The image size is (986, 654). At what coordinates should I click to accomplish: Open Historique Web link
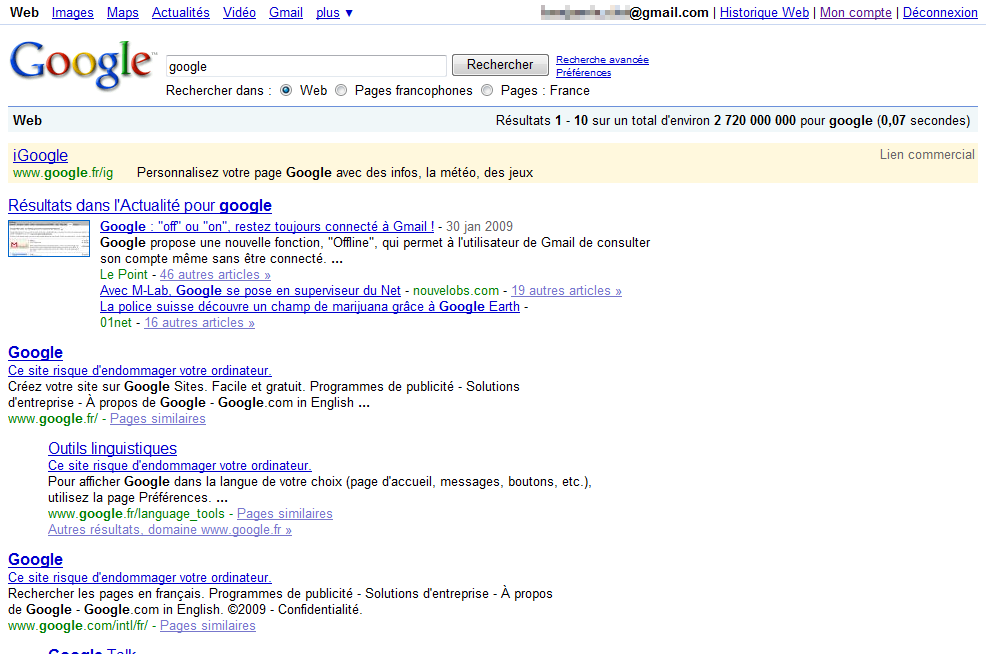[764, 13]
